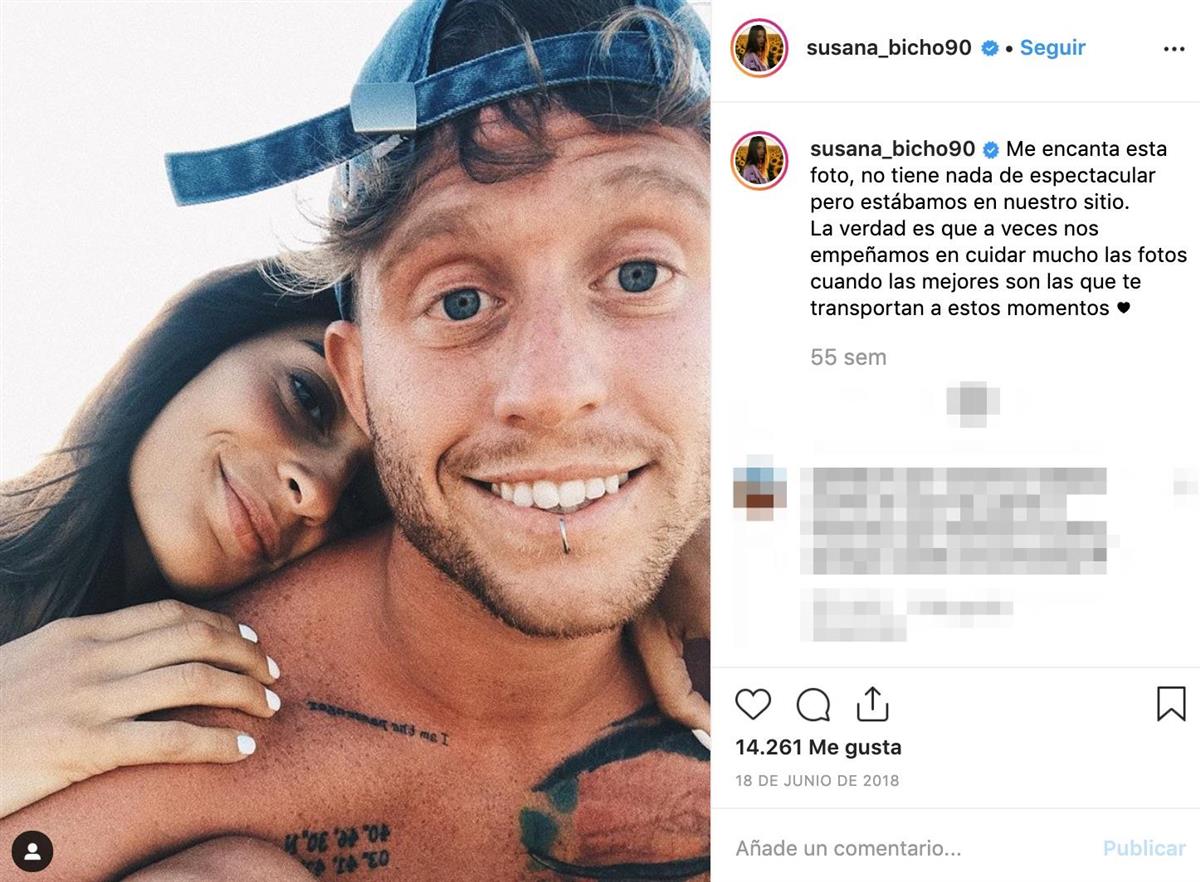Open susana_bicho90 username in caption
This screenshot has width=1200, height=882.
pos(892,150)
